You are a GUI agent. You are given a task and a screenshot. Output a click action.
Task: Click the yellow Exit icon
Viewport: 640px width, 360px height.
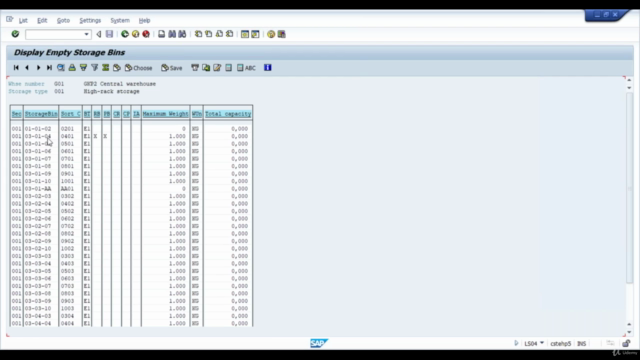(136, 34)
